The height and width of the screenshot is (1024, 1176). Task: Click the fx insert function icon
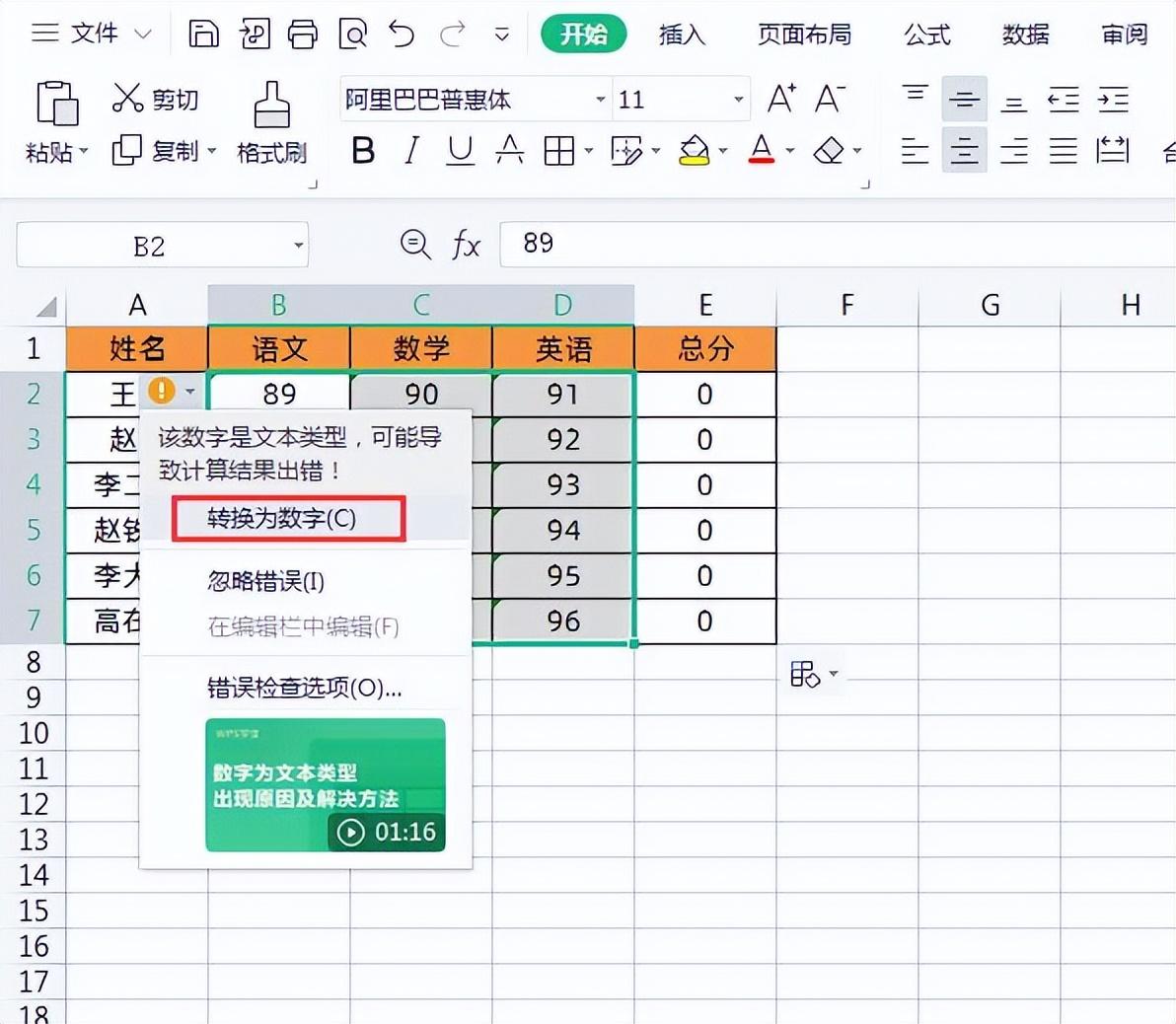coord(466,245)
